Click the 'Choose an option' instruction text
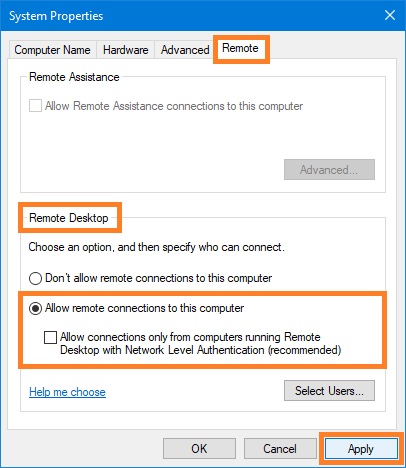The height and width of the screenshot is (468, 406). pos(157,247)
